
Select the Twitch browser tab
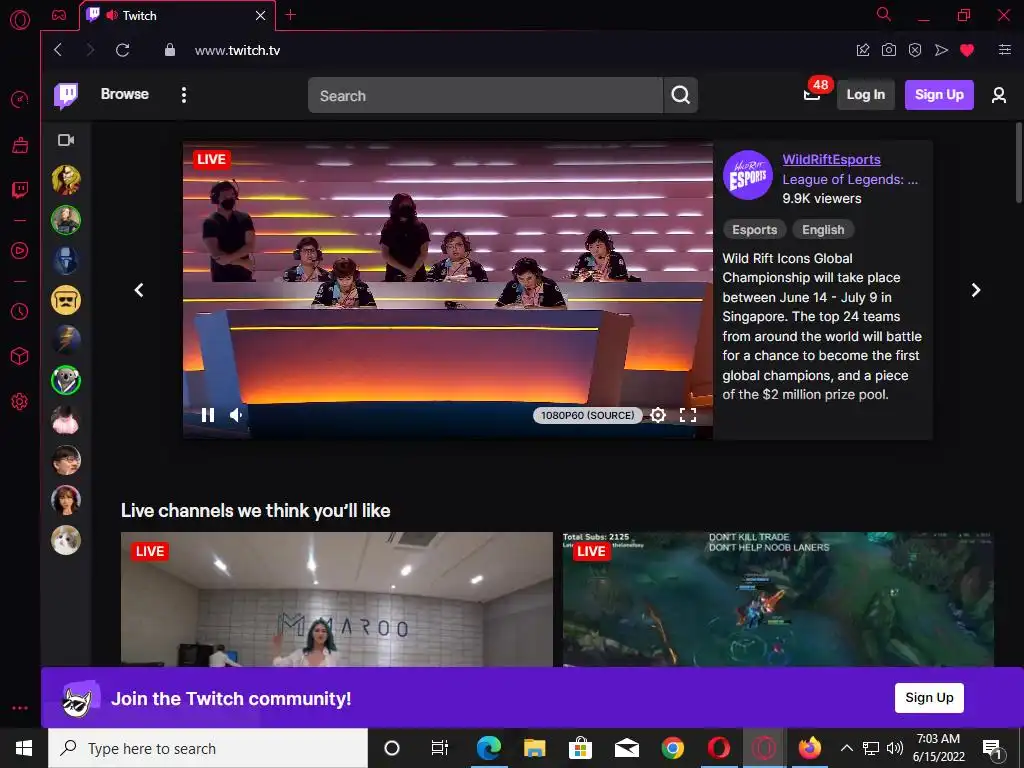[x=178, y=15]
